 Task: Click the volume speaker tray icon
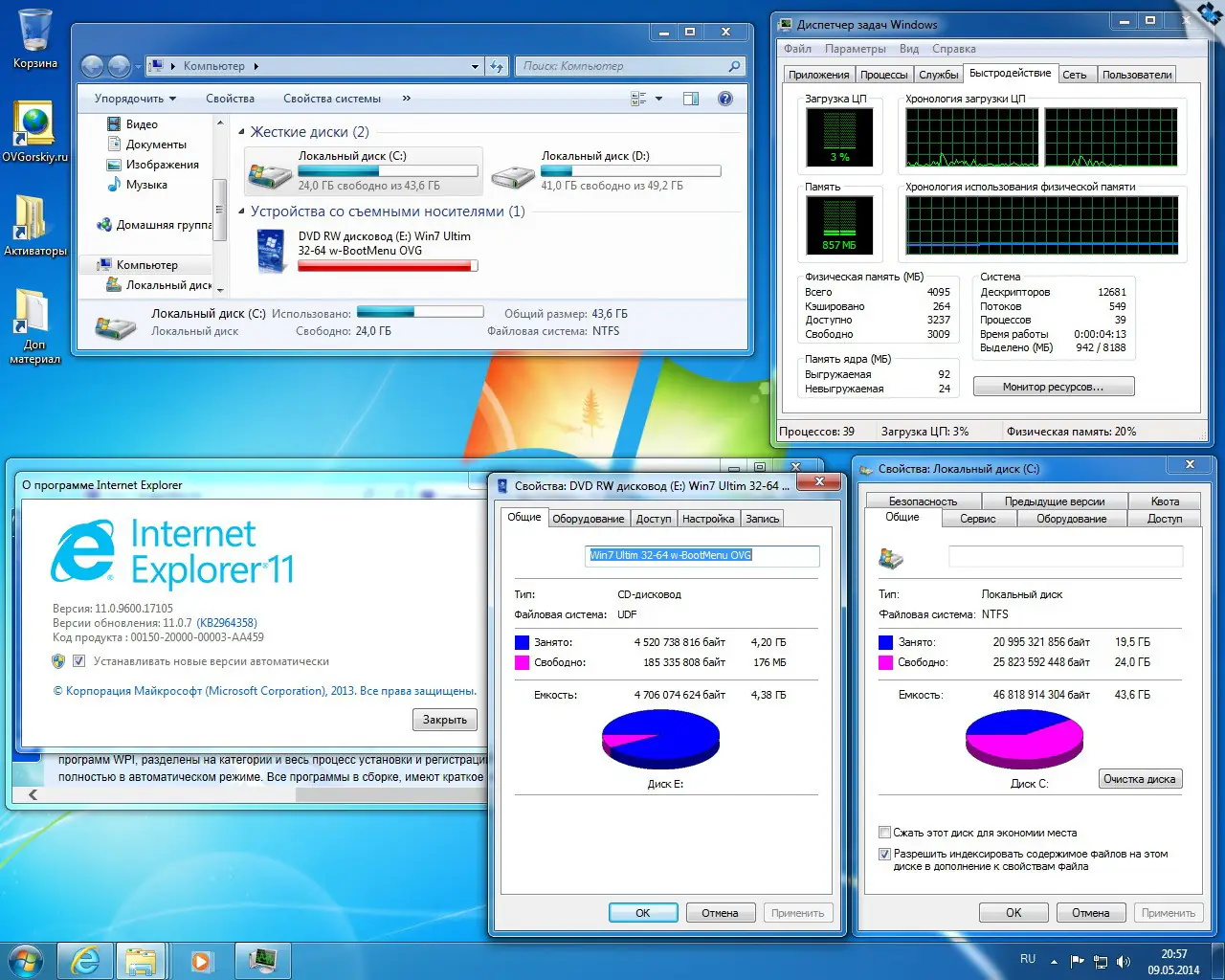tap(1124, 961)
